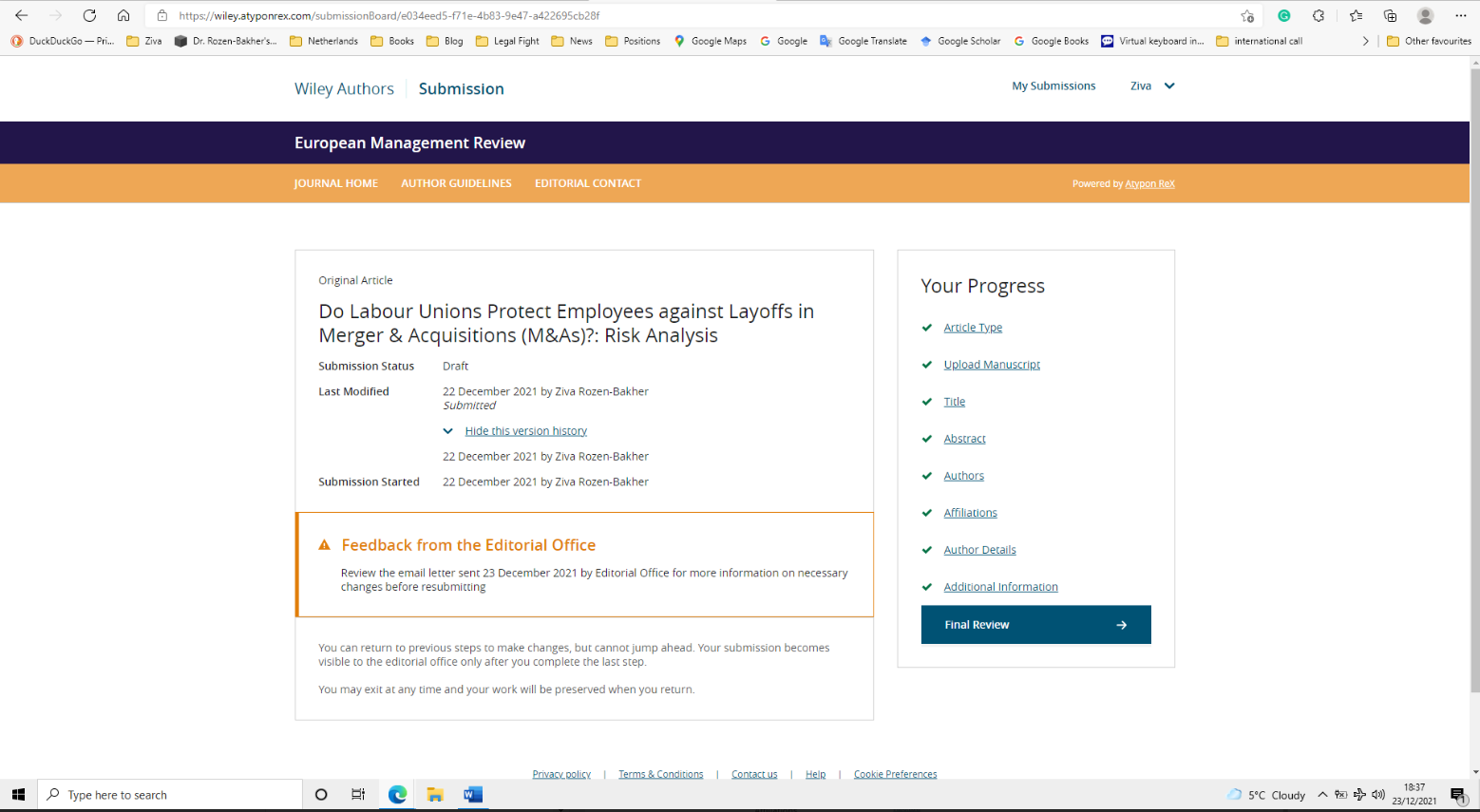This screenshot has height=812, width=1480.
Task: Open the Journal Home menu item
Action: click(336, 183)
